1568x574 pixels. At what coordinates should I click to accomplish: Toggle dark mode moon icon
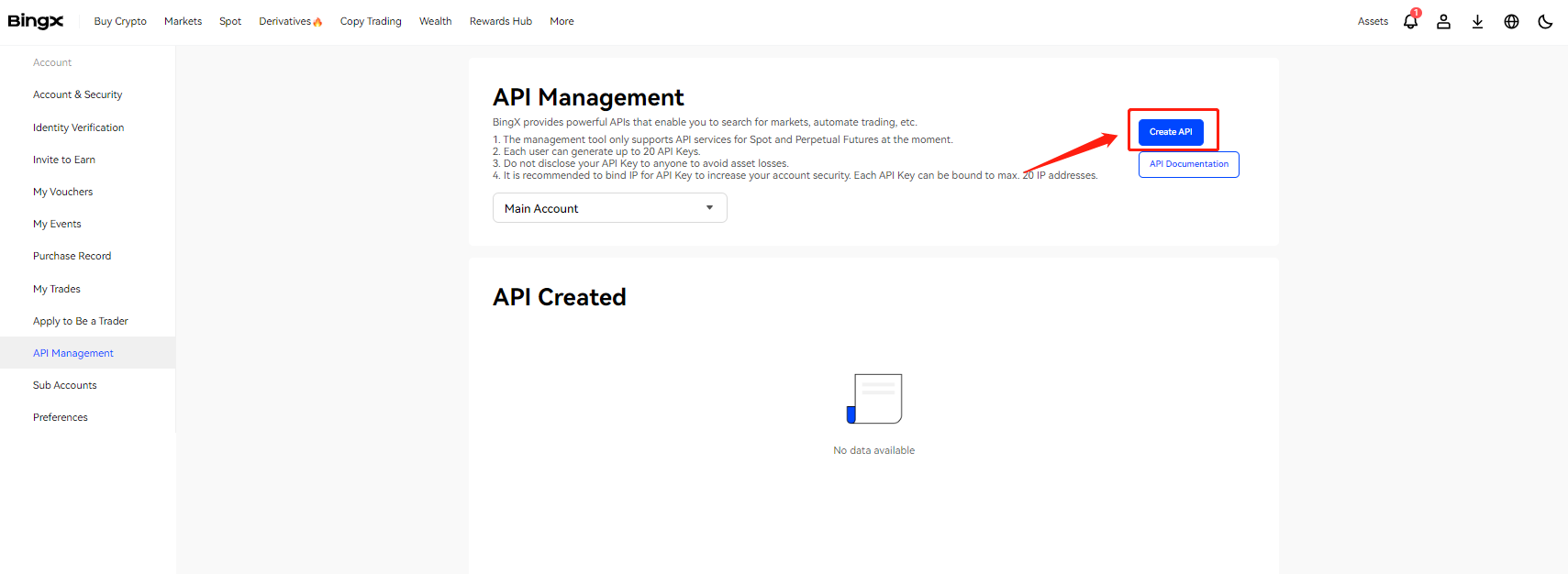pos(1545,21)
